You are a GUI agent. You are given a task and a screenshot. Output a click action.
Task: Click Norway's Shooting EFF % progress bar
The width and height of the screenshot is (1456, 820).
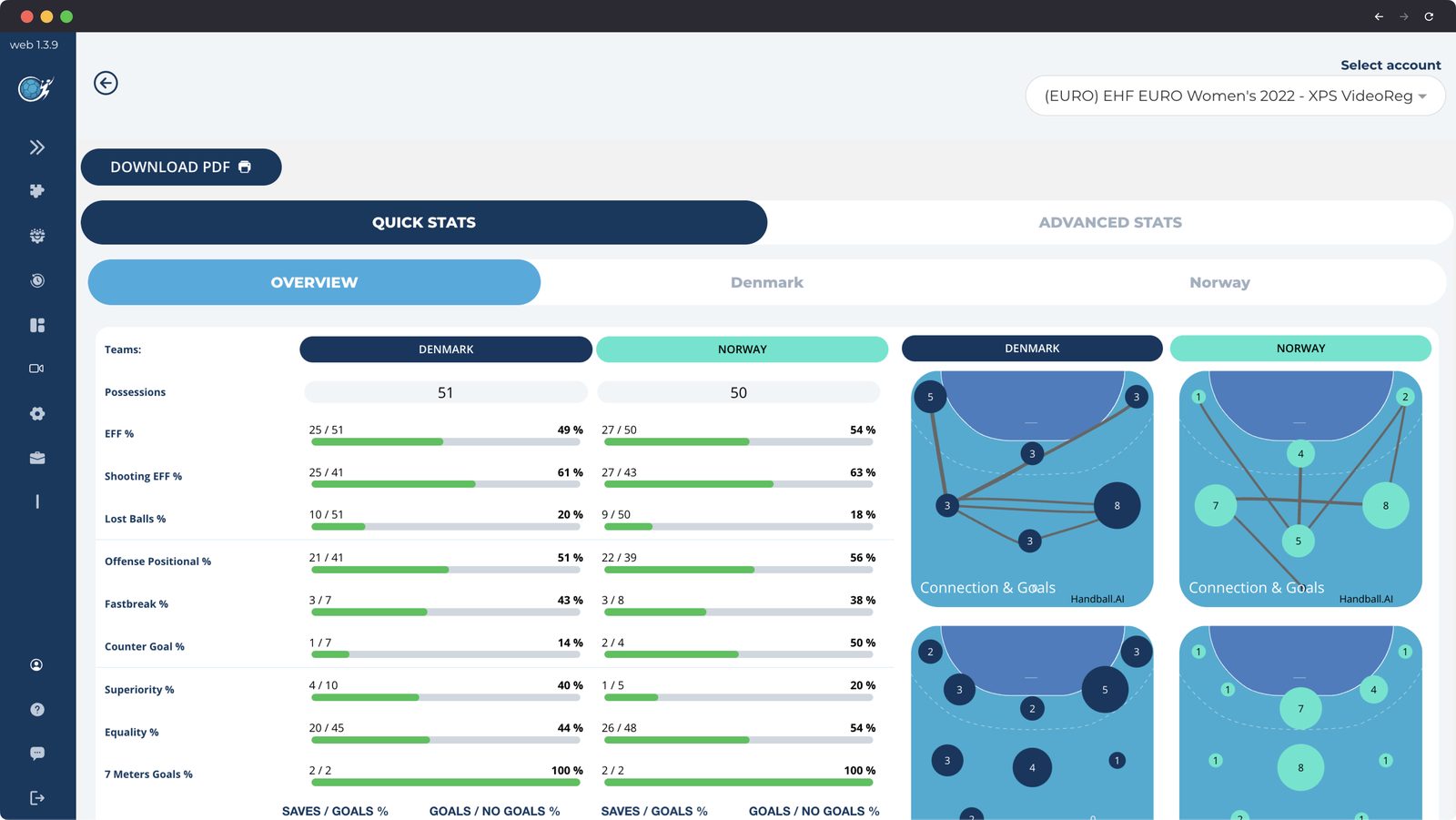click(737, 484)
